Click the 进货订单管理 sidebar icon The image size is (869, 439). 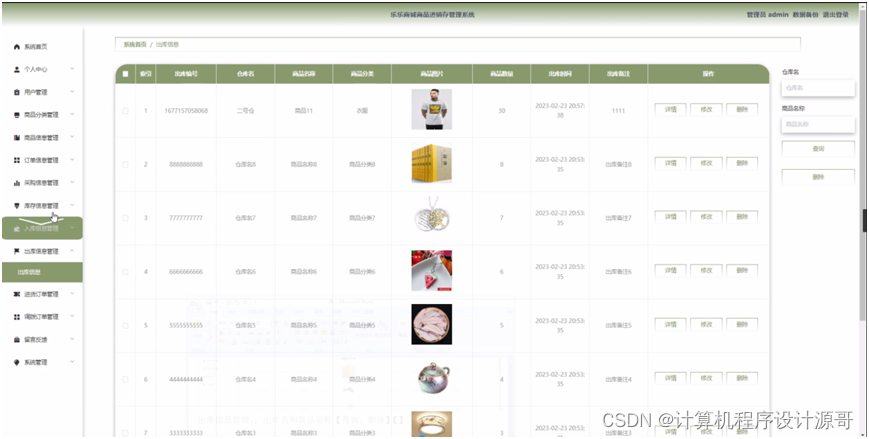[x=17, y=294]
